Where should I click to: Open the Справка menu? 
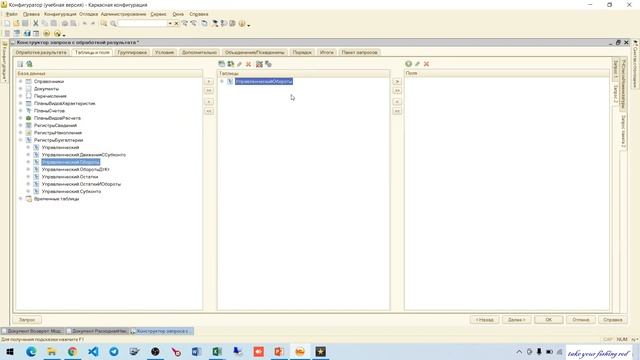coord(199,14)
